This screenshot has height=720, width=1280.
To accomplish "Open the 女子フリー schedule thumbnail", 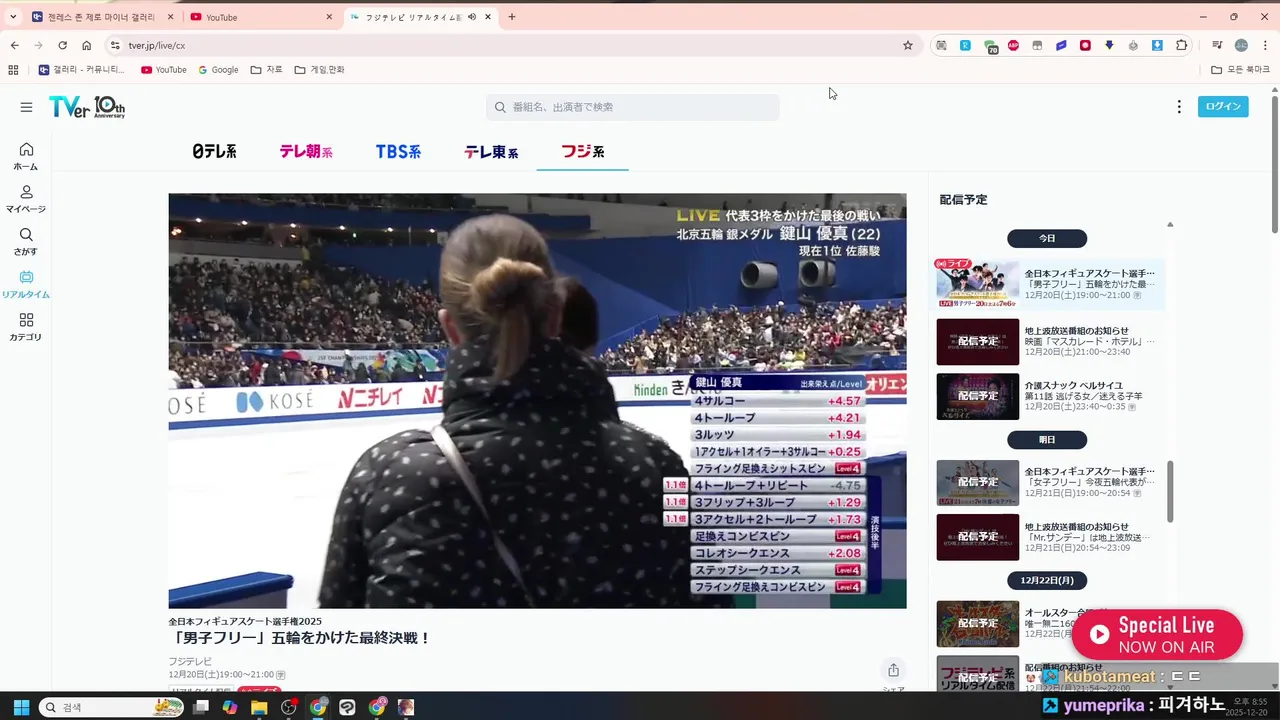I will (x=977, y=482).
